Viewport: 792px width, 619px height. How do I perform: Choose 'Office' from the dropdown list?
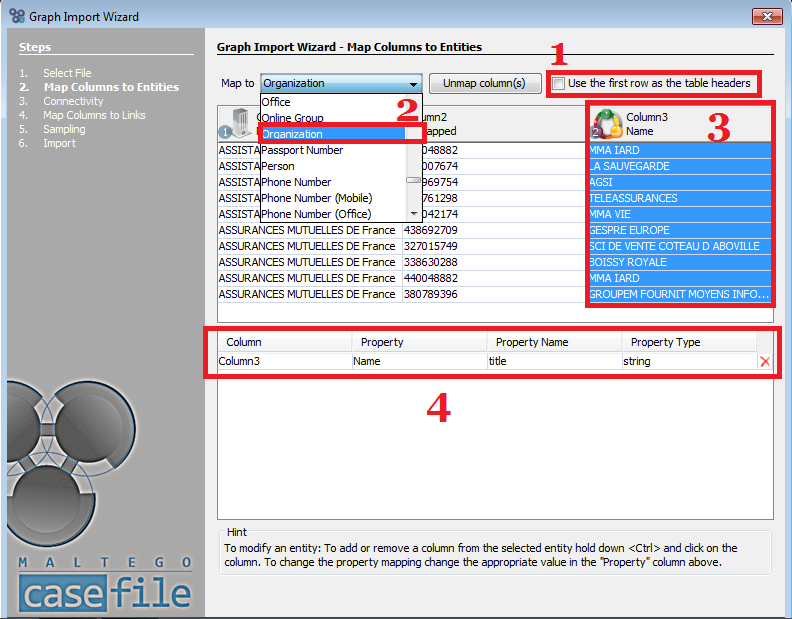click(333, 102)
